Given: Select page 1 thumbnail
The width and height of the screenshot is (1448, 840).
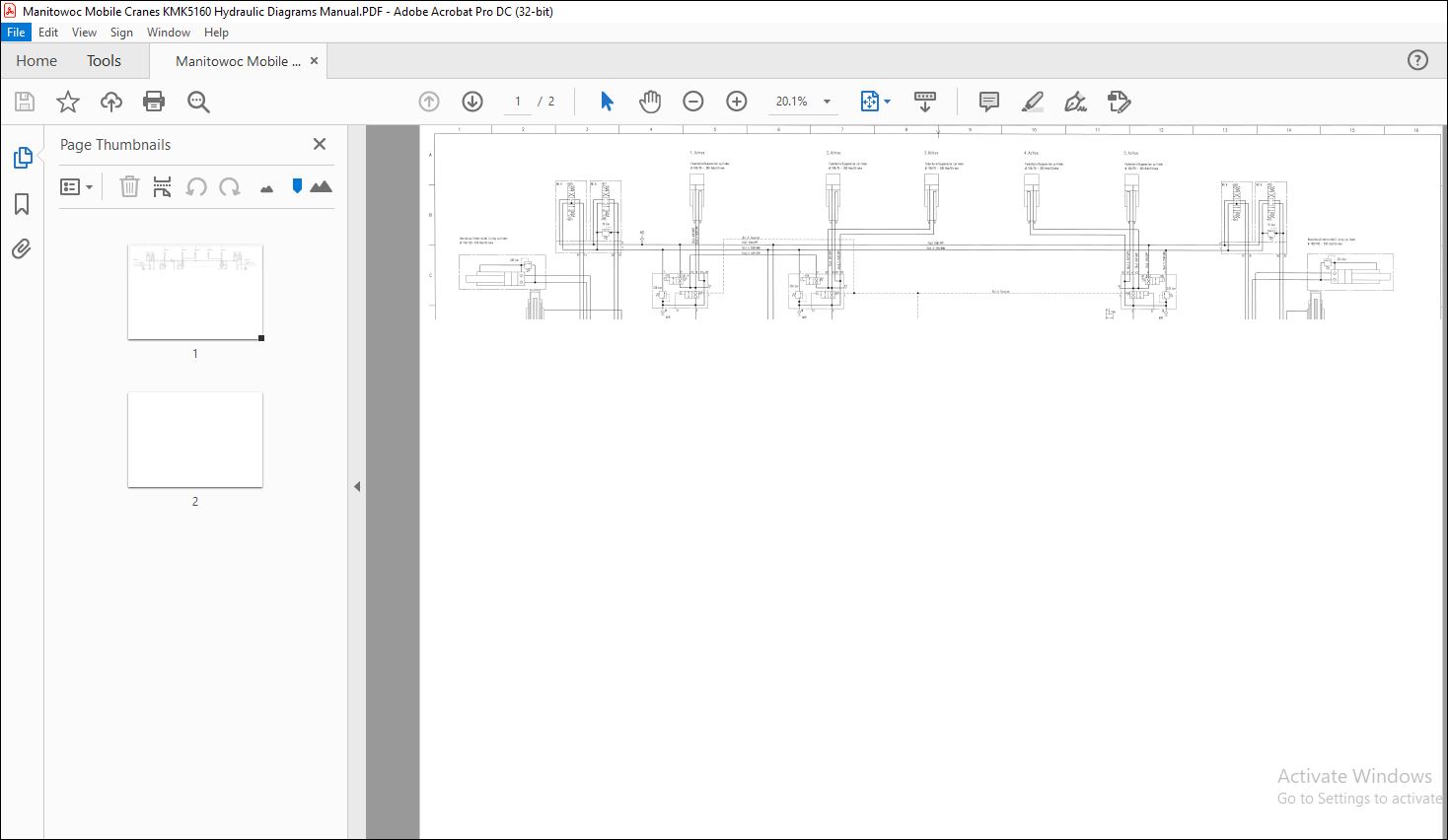Looking at the screenshot, I should 195,292.
